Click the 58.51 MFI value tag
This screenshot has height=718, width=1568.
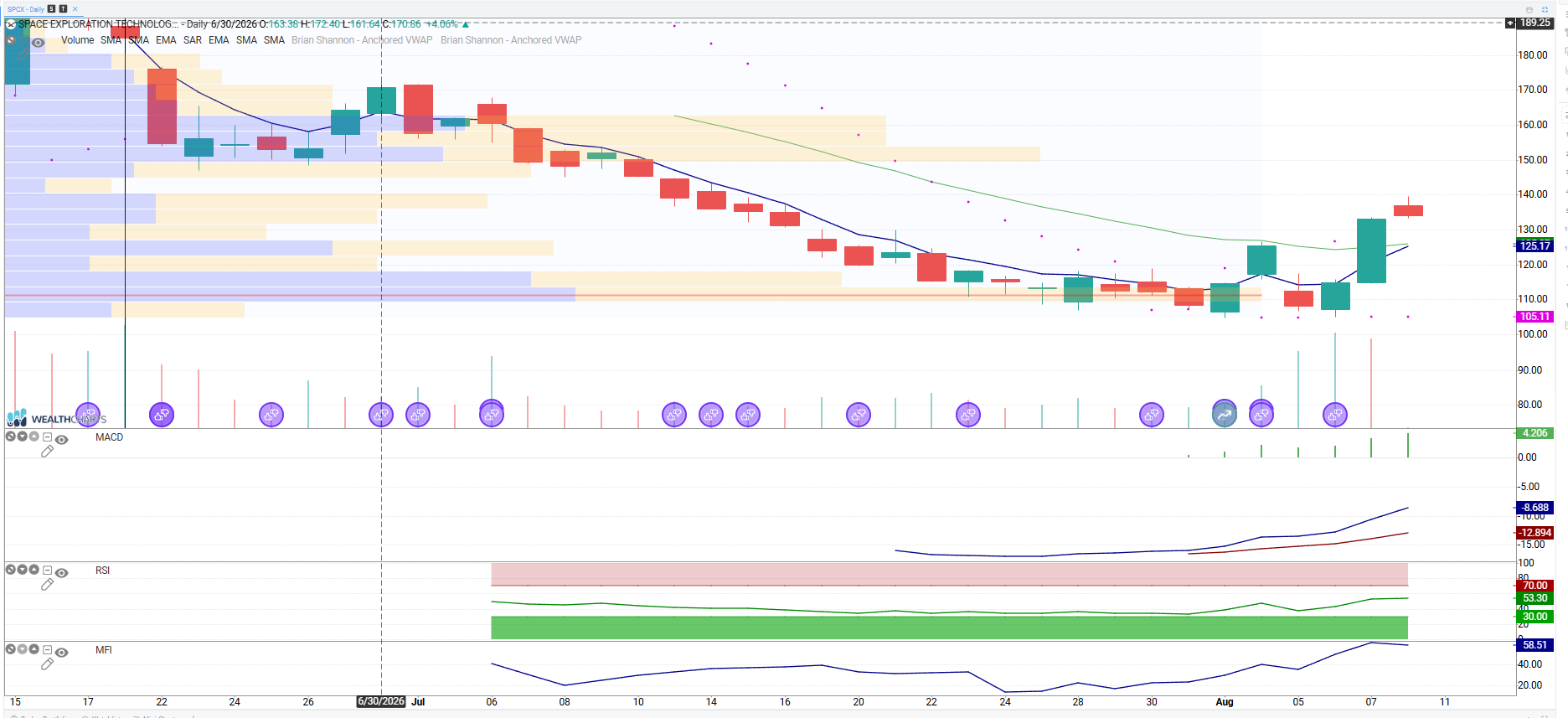tap(1535, 645)
